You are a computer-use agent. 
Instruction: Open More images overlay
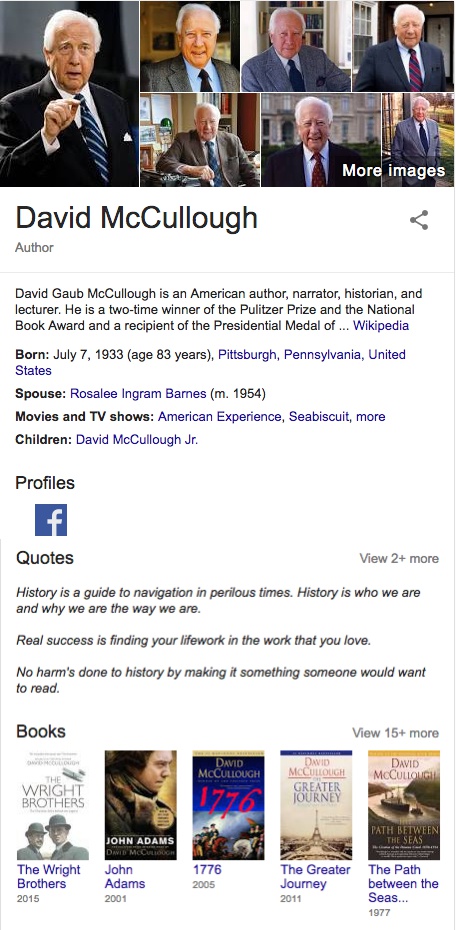pos(393,171)
